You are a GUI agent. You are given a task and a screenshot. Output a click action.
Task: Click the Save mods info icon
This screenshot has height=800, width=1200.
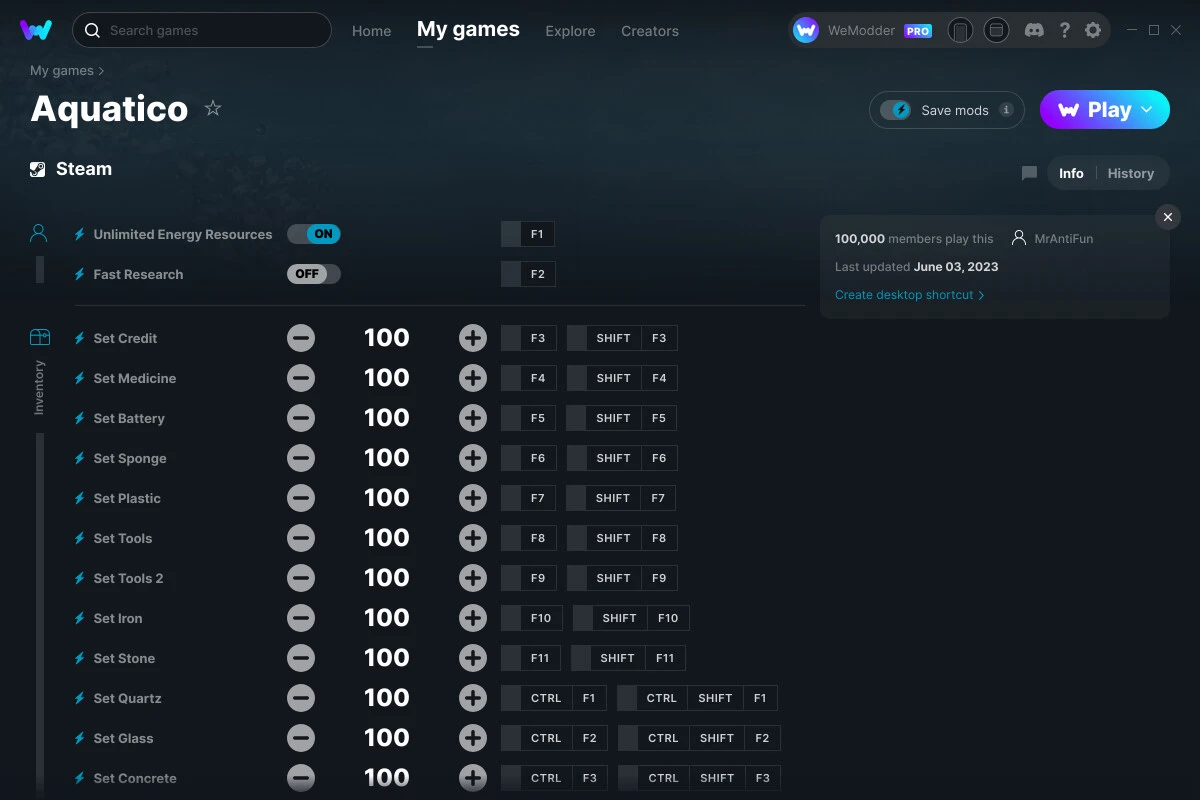[x=1006, y=110]
